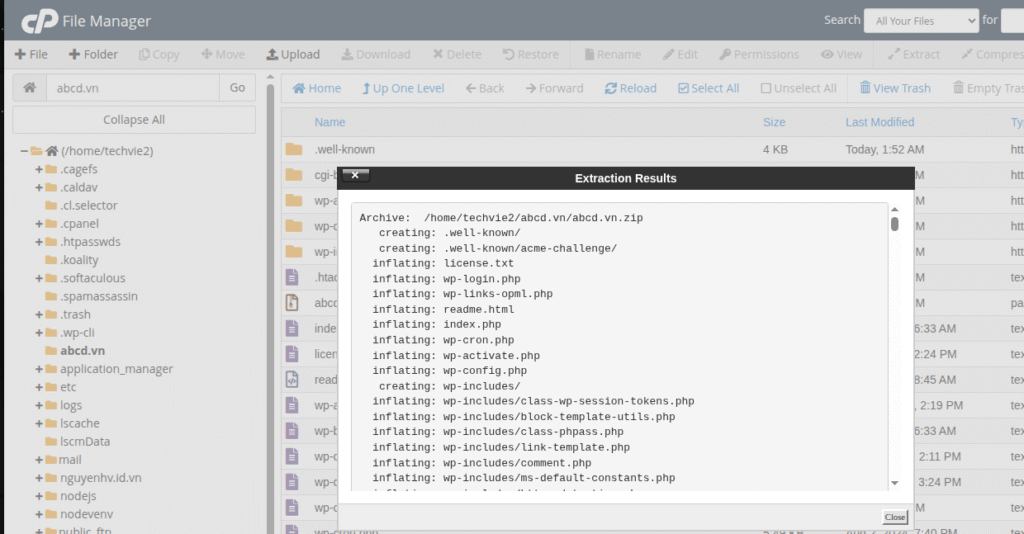Image resolution: width=1024 pixels, height=534 pixels.
Task: Create new file with + File
Action: (31, 55)
